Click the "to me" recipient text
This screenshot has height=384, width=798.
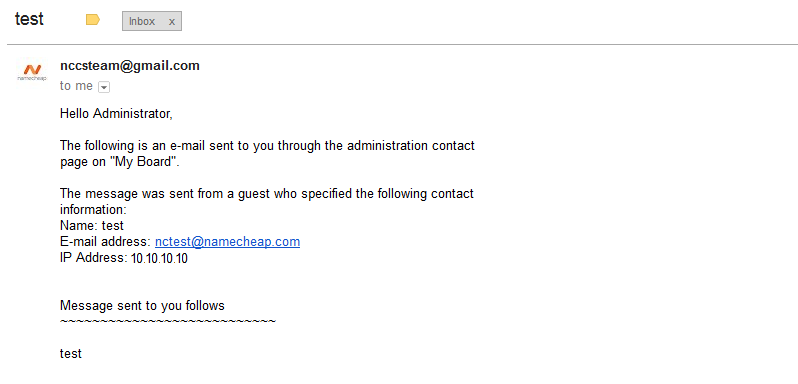click(76, 86)
